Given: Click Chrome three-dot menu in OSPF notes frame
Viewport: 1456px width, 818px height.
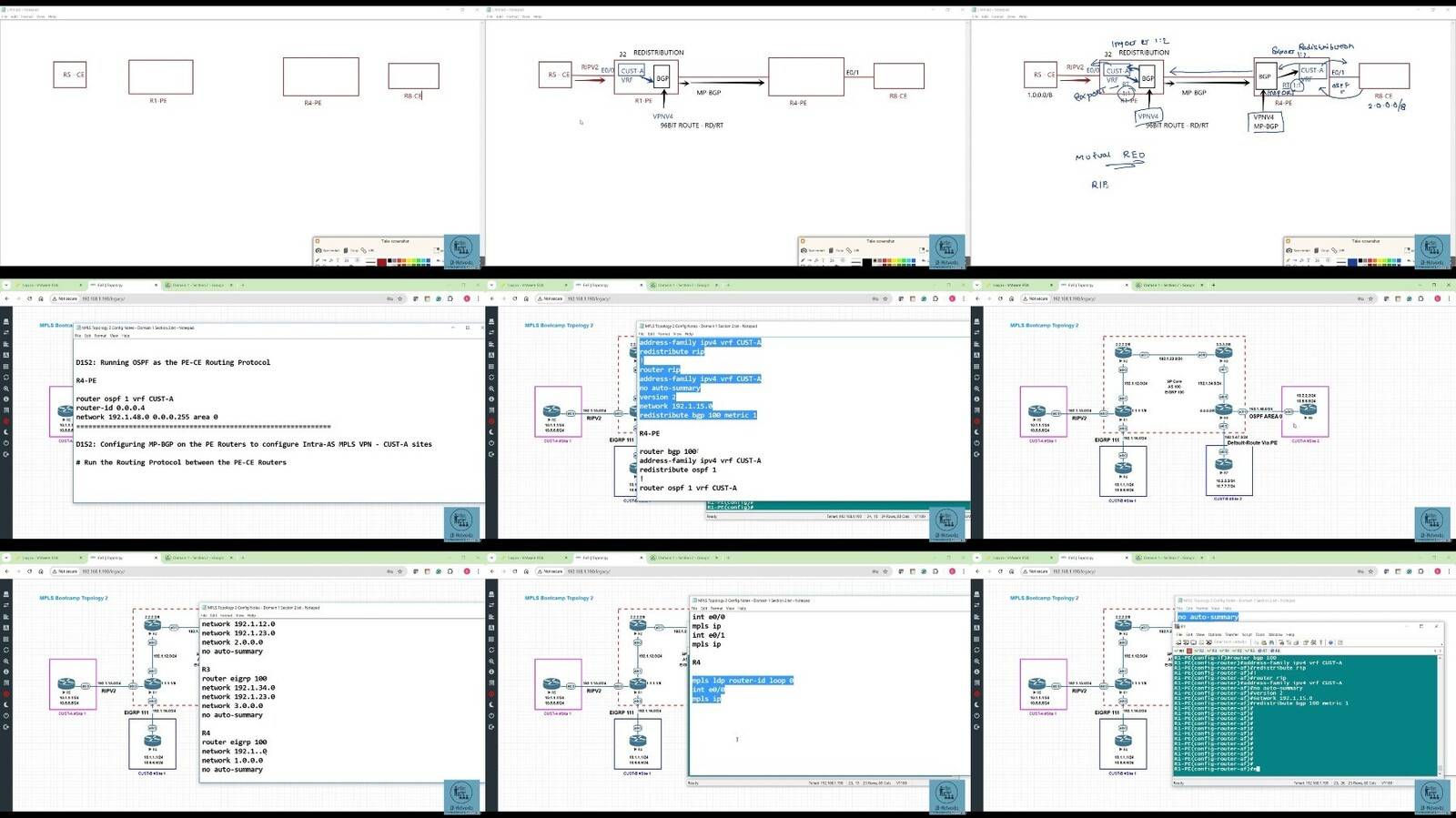Looking at the screenshot, I should [x=478, y=298].
